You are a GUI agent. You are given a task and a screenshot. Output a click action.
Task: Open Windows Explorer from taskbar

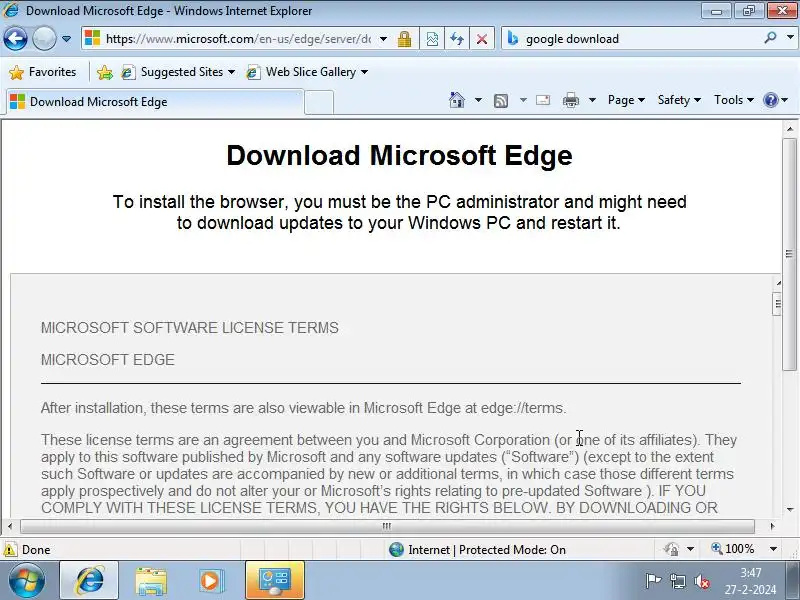tap(151, 581)
